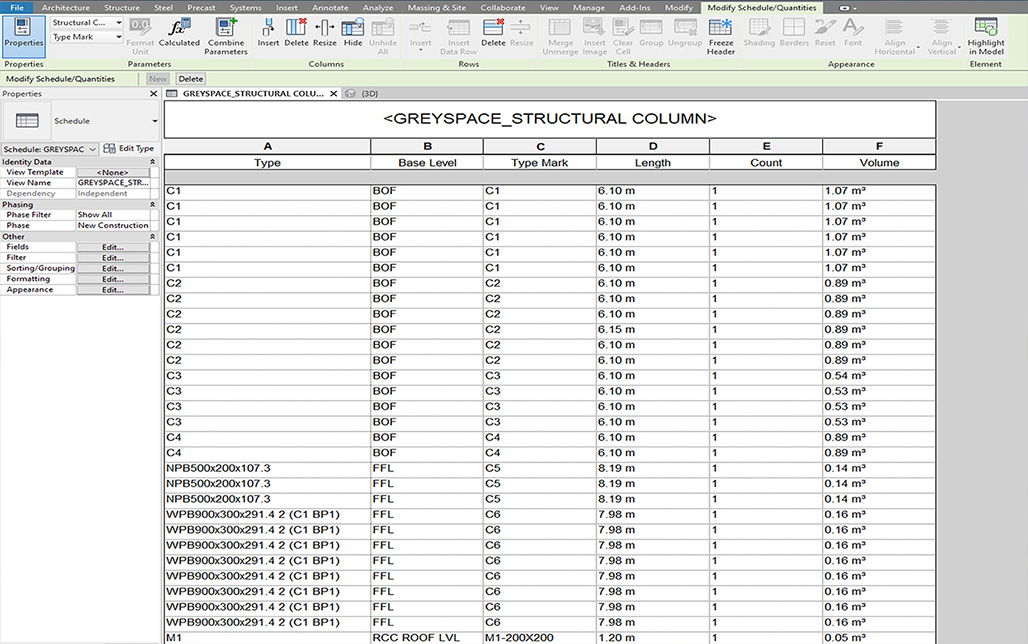Add a Calculated parameter
The height and width of the screenshot is (644, 1028).
point(179,34)
